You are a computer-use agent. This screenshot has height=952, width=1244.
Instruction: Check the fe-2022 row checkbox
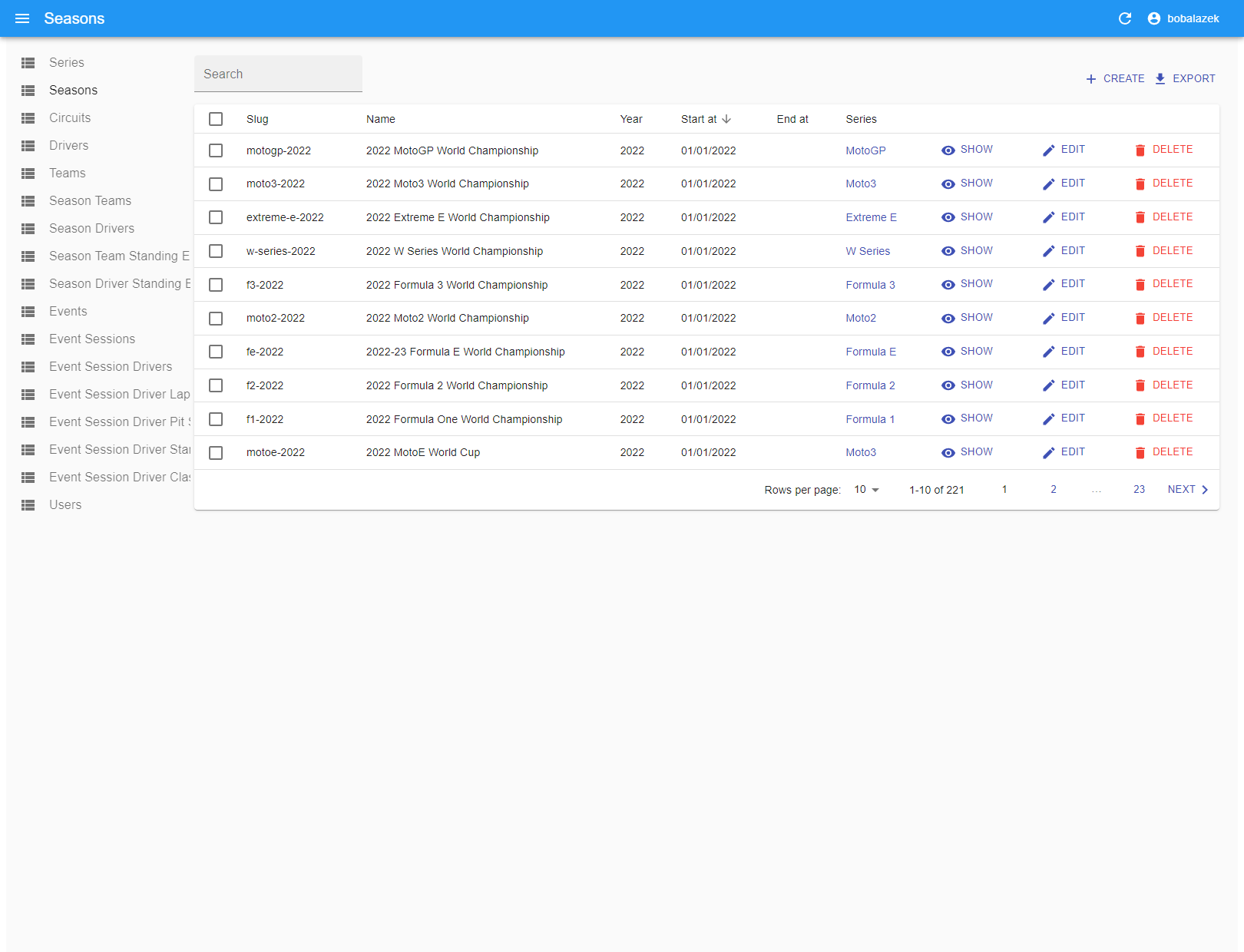pos(216,352)
